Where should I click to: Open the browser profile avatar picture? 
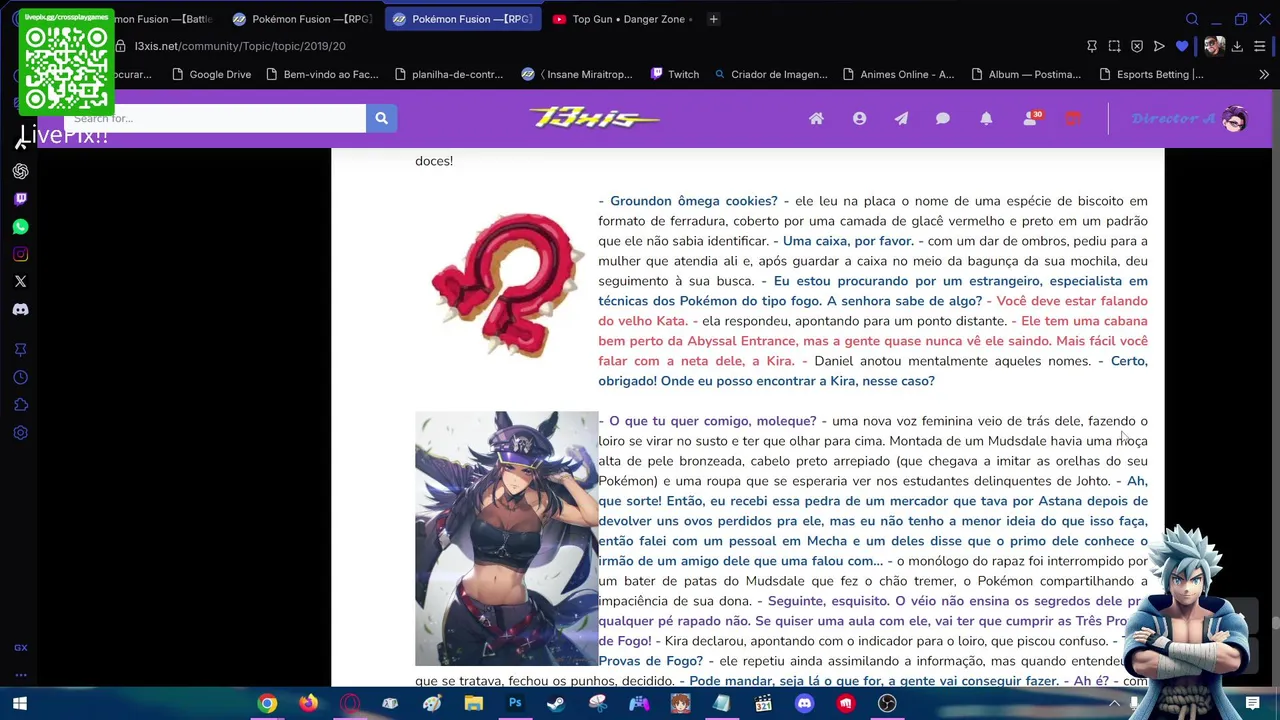[x=1214, y=46]
